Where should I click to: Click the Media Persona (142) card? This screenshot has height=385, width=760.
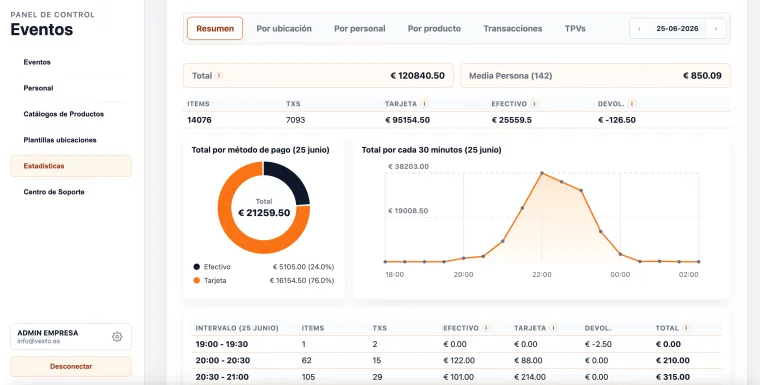coord(595,76)
